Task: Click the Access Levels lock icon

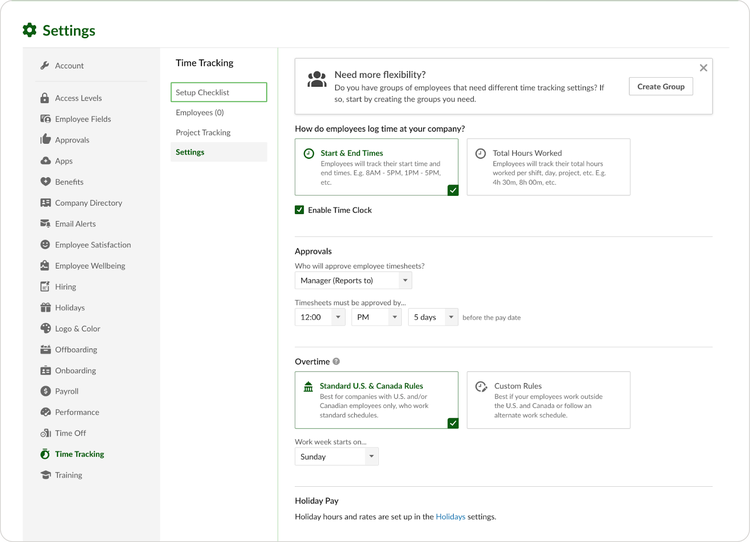Action: pyautogui.click(x=45, y=98)
